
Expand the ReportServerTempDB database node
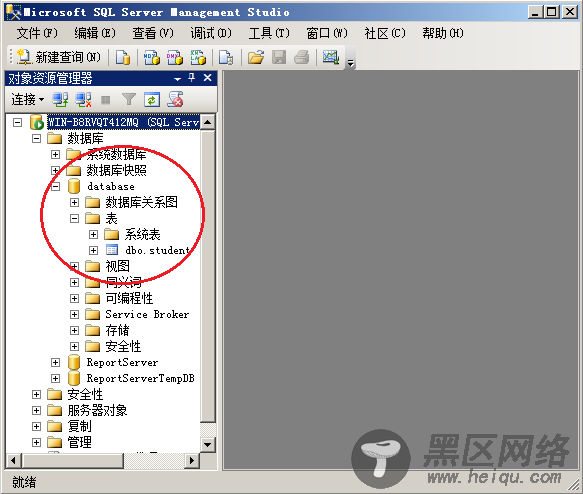pos(55,378)
